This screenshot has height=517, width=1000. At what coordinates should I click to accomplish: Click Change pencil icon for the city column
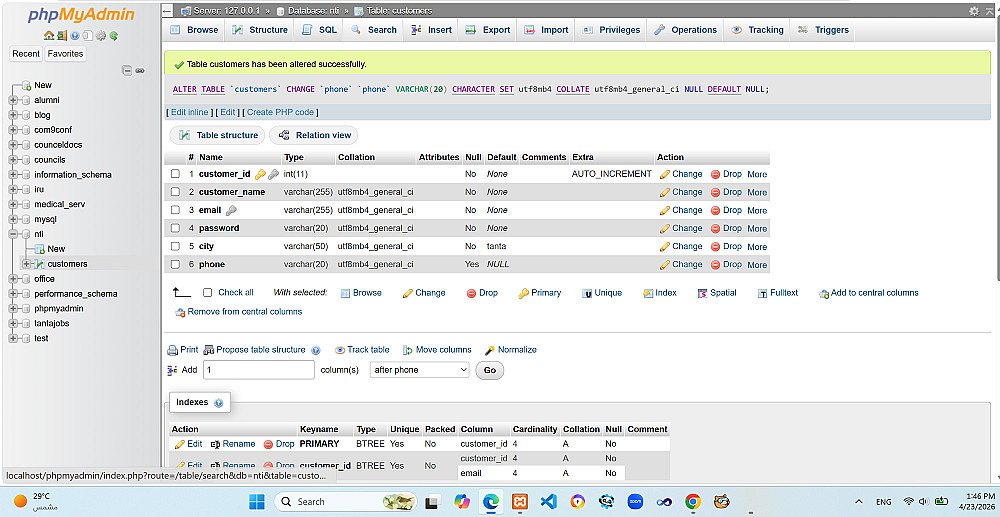(x=665, y=246)
